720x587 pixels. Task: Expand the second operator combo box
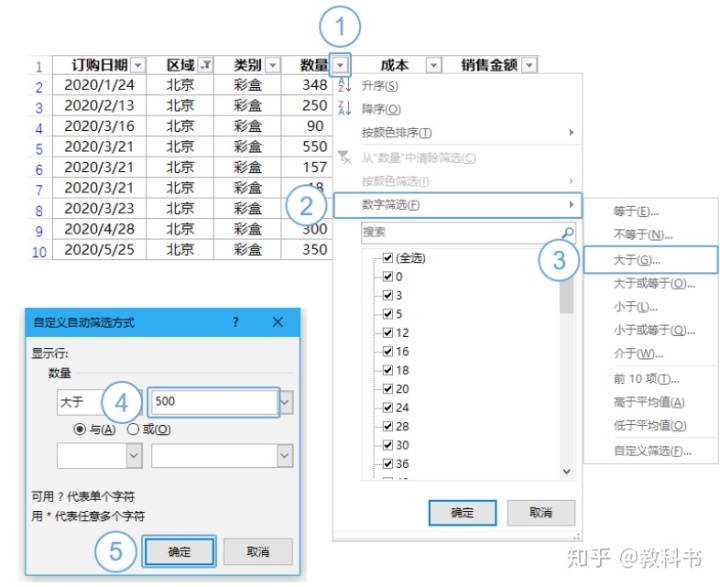[134, 456]
